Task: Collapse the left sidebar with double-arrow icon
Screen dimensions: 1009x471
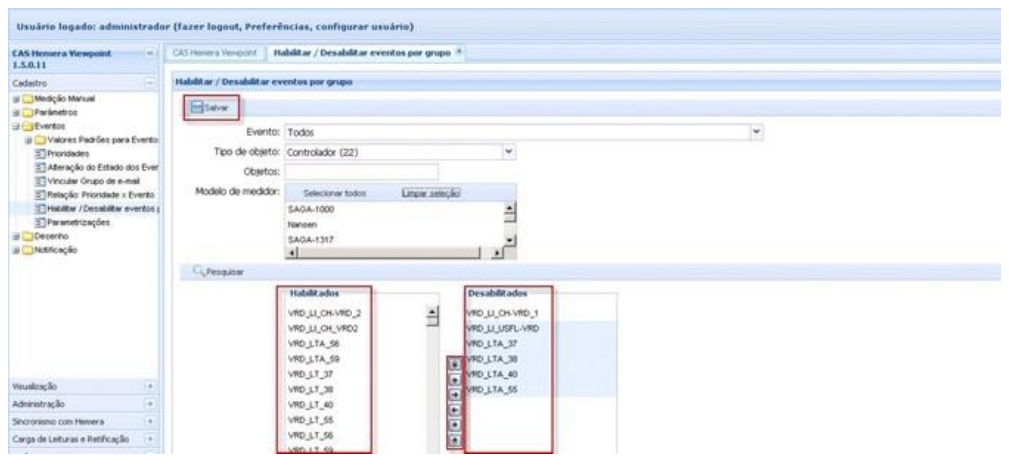Action: [150, 50]
